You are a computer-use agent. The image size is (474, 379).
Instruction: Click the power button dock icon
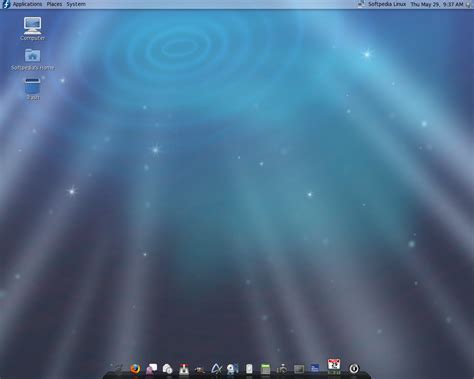click(354, 368)
